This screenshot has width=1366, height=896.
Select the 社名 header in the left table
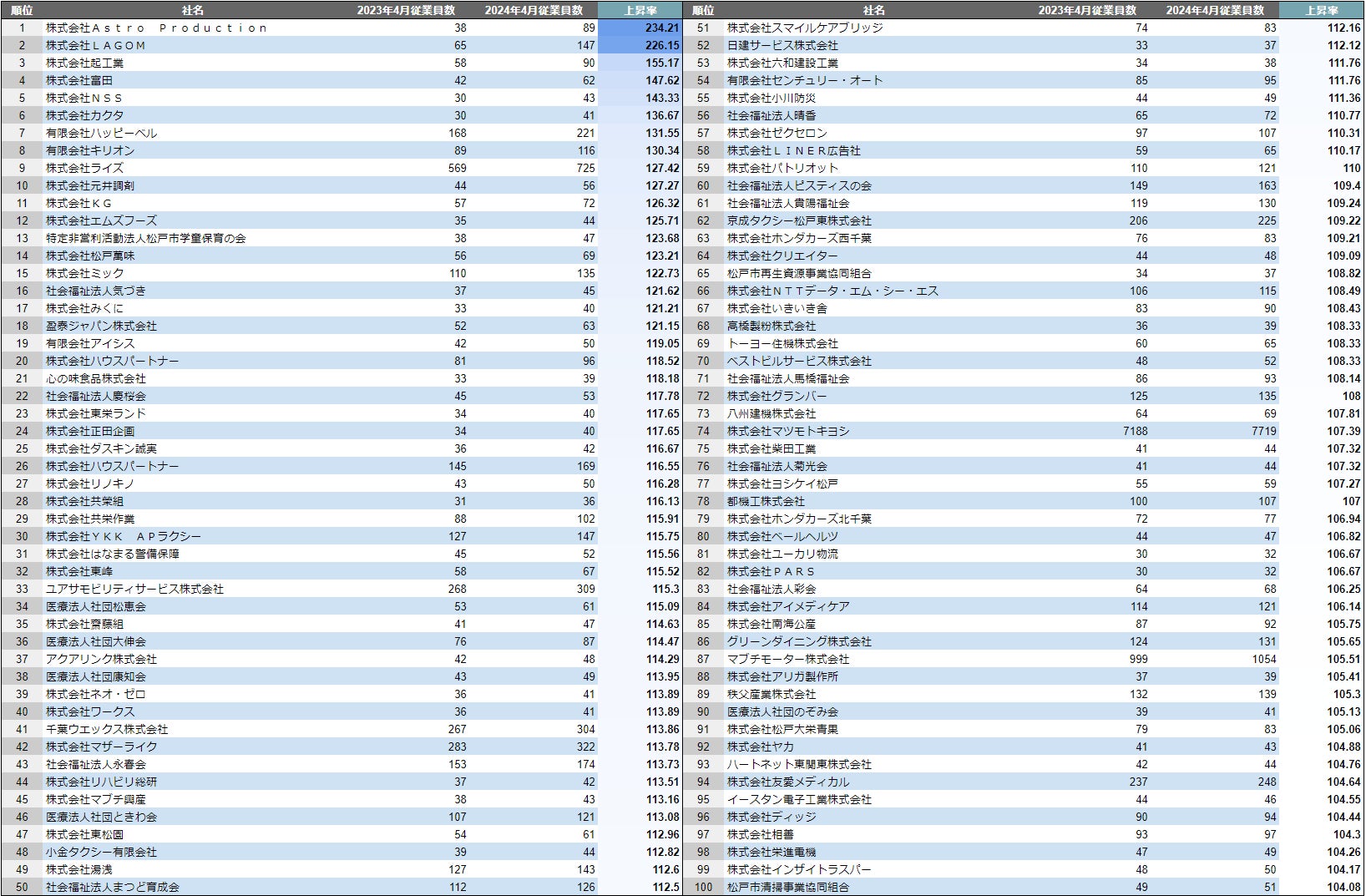click(192, 10)
